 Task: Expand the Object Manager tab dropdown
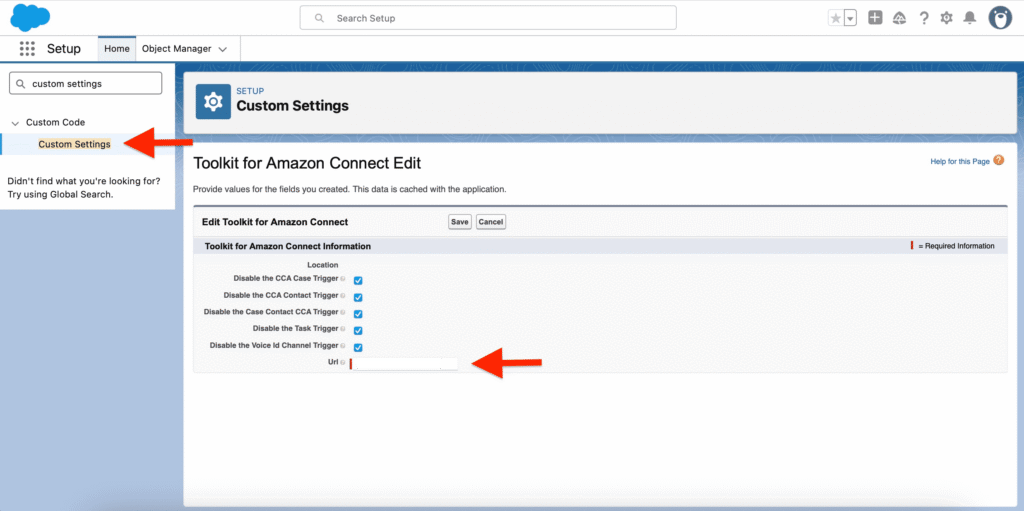click(x=222, y=49)
